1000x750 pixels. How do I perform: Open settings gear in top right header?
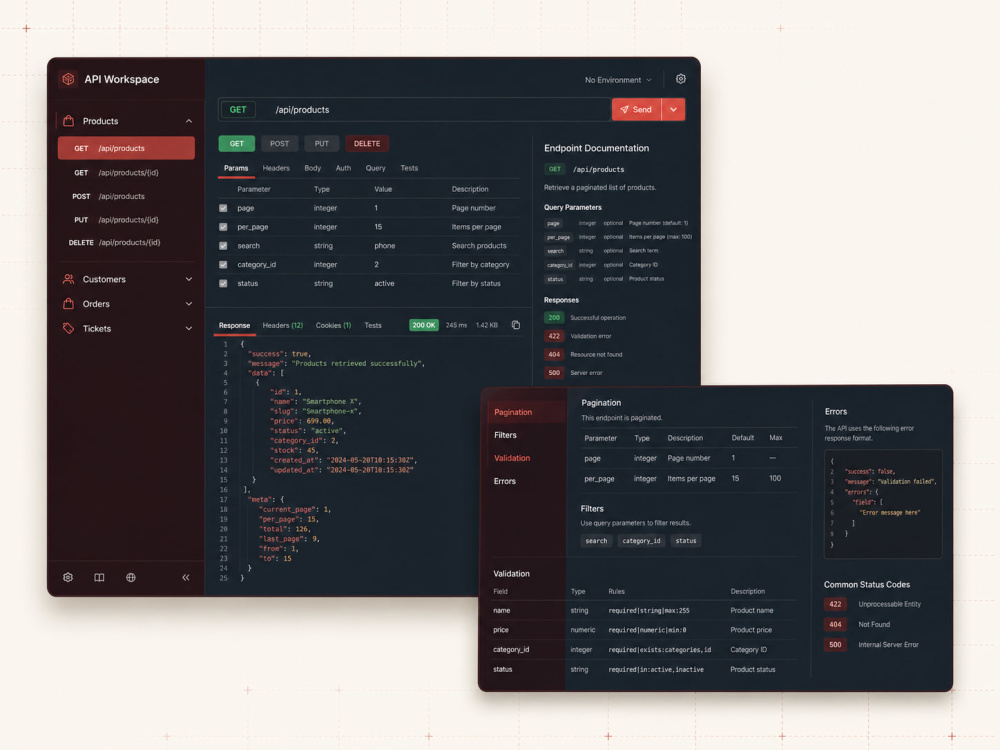click(x=680, y=79)
